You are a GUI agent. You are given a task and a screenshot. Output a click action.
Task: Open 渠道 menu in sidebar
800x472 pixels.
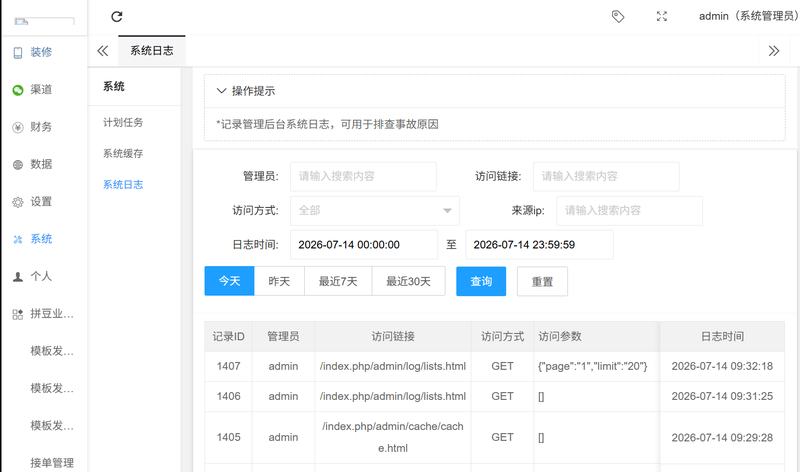pos(41,89)
